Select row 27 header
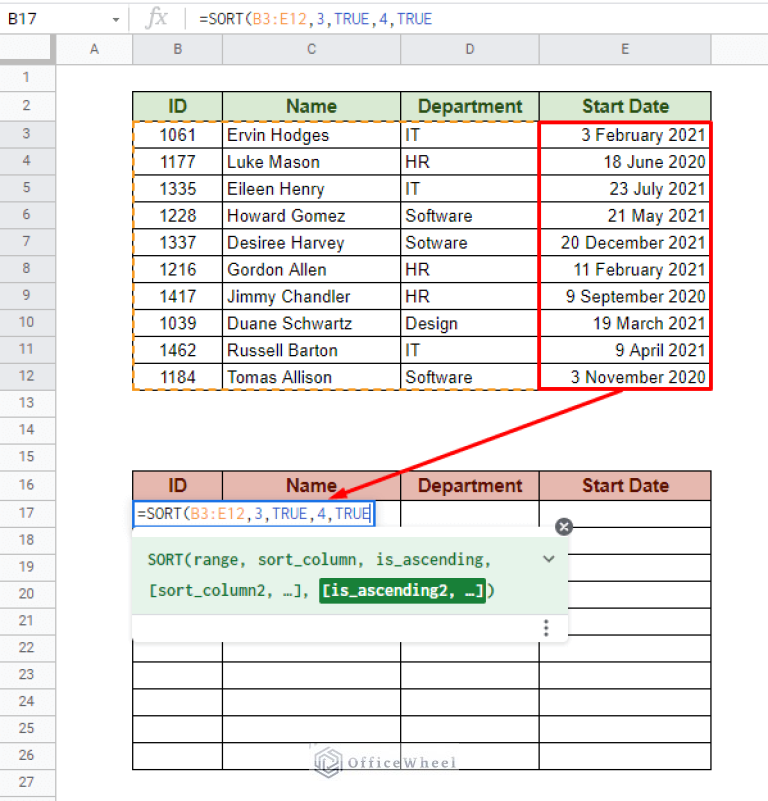 click(x=27, y=782)
